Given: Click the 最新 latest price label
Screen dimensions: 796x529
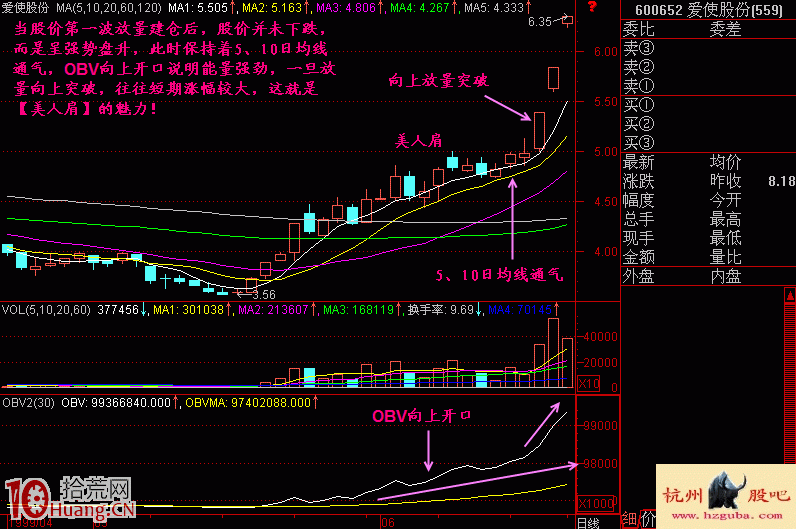Looking at the screenshot, I should (639, 162).
